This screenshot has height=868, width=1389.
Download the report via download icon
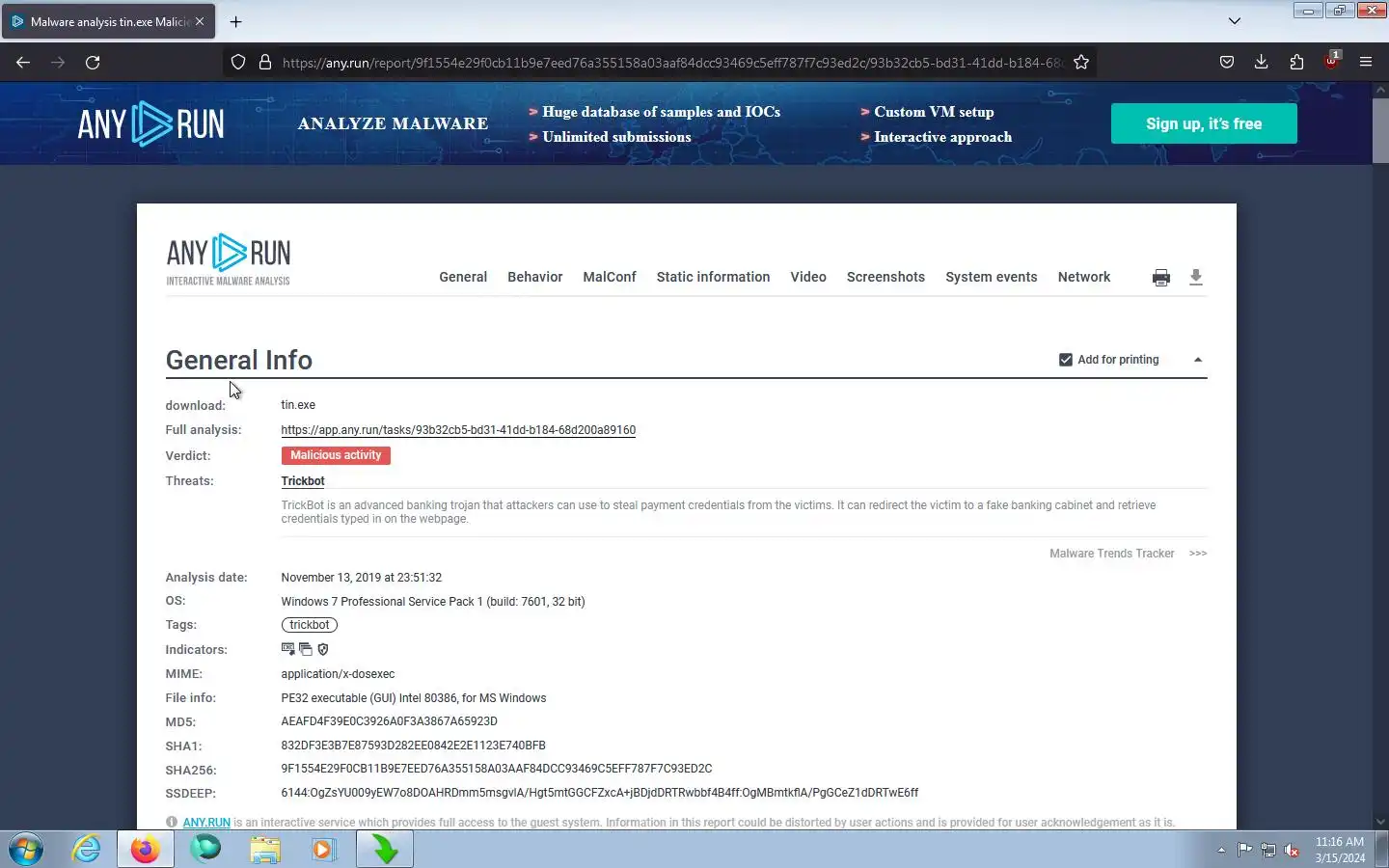coord(1196,278)
